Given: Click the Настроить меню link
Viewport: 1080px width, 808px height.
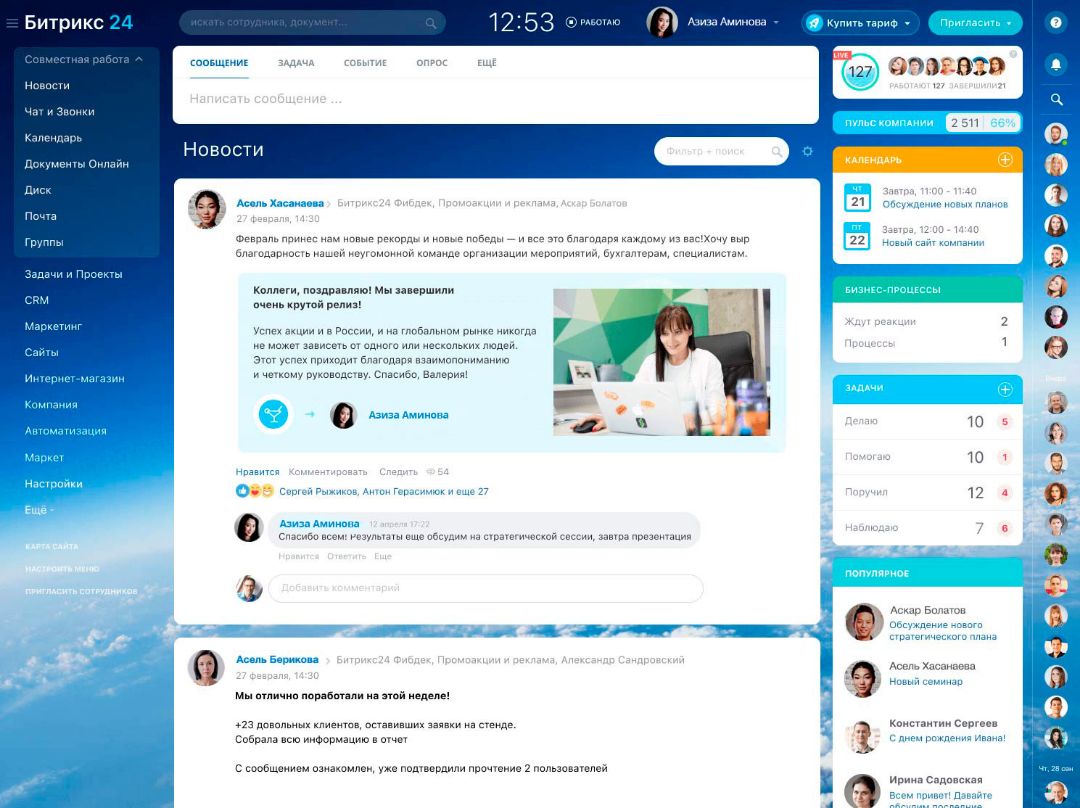Looking at the screenshot, I should [62, 569].
